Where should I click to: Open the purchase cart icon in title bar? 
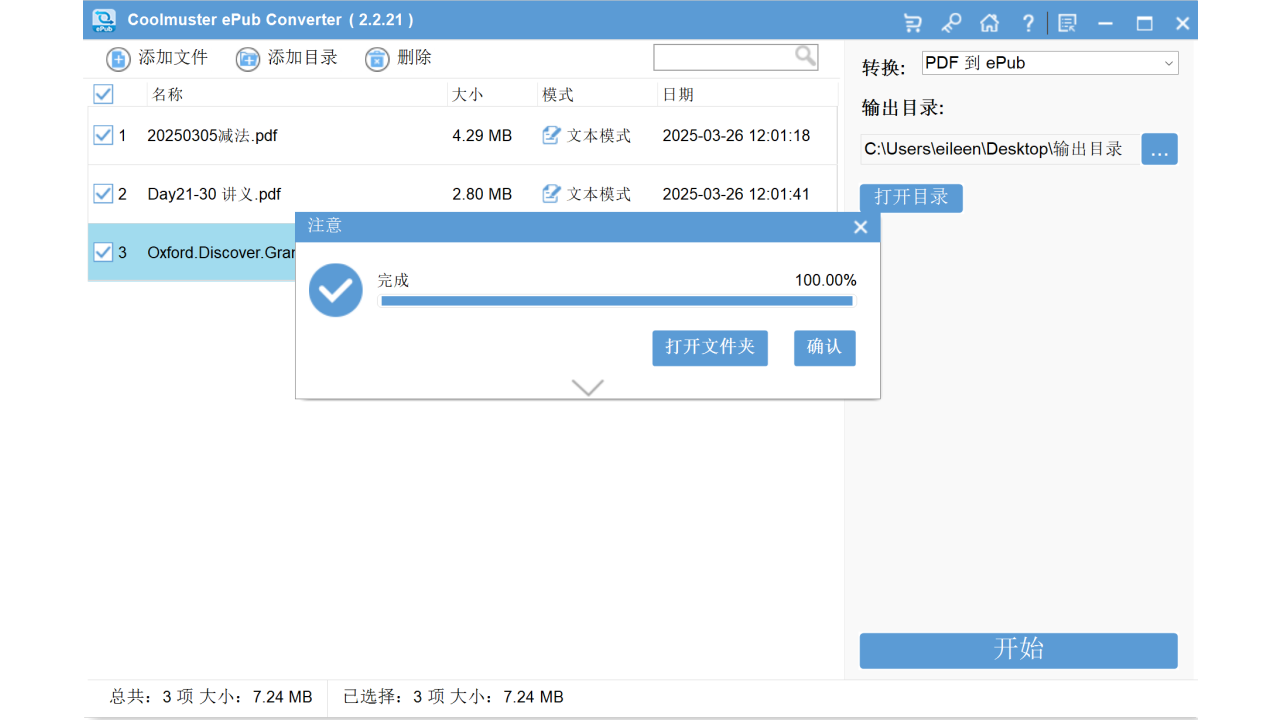[x=912, y=21]
